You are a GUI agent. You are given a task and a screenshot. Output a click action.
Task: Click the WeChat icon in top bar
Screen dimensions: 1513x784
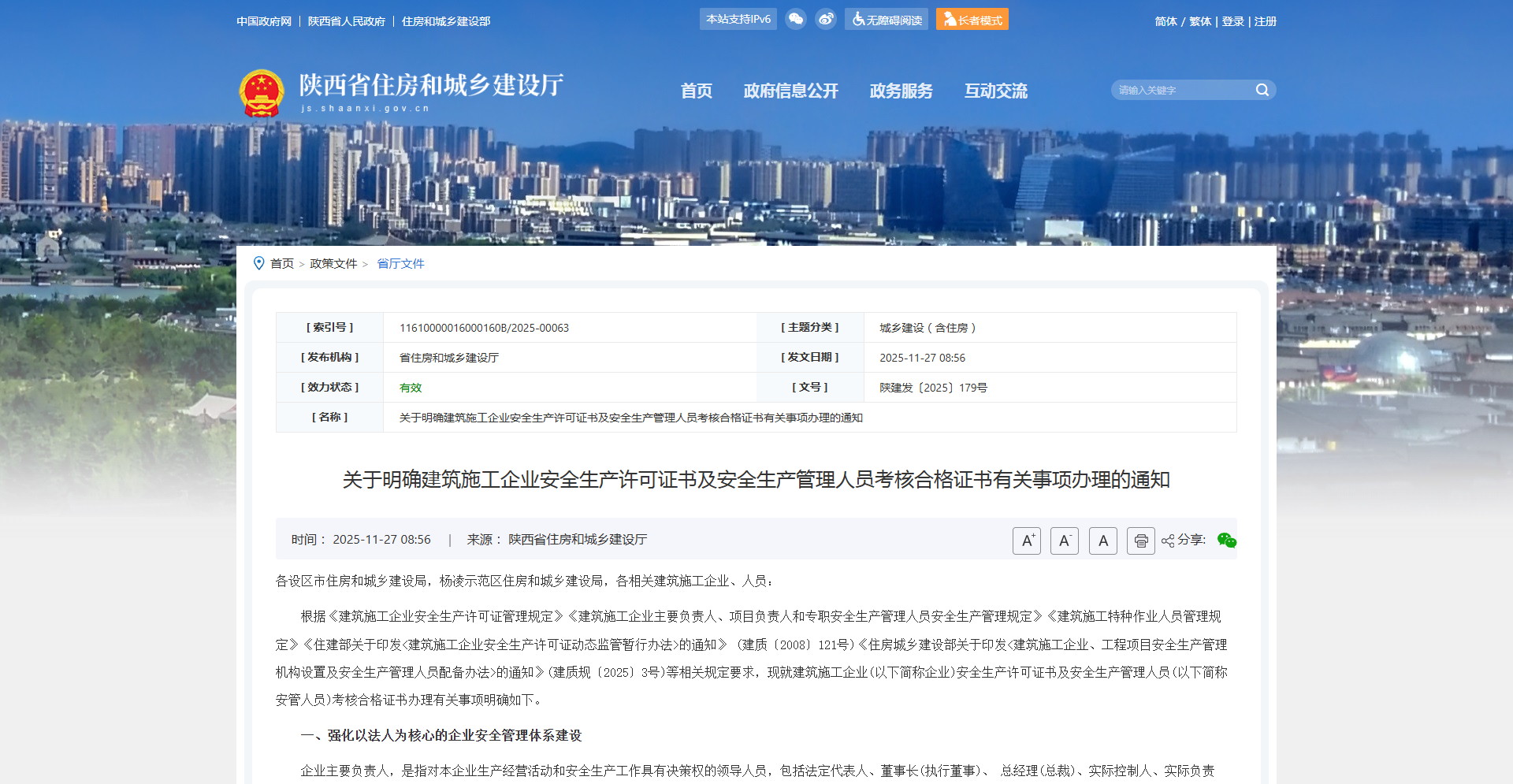pos(796,19)
